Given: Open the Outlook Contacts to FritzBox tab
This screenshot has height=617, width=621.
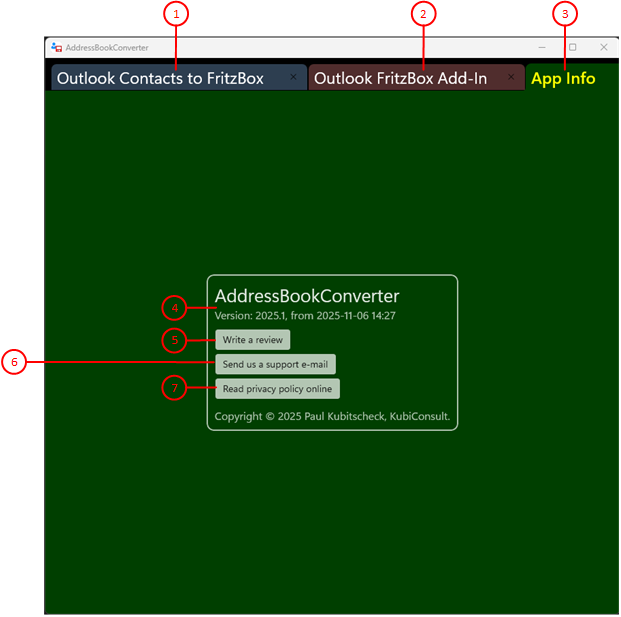Looking at the screenshot, I should 160,78.
